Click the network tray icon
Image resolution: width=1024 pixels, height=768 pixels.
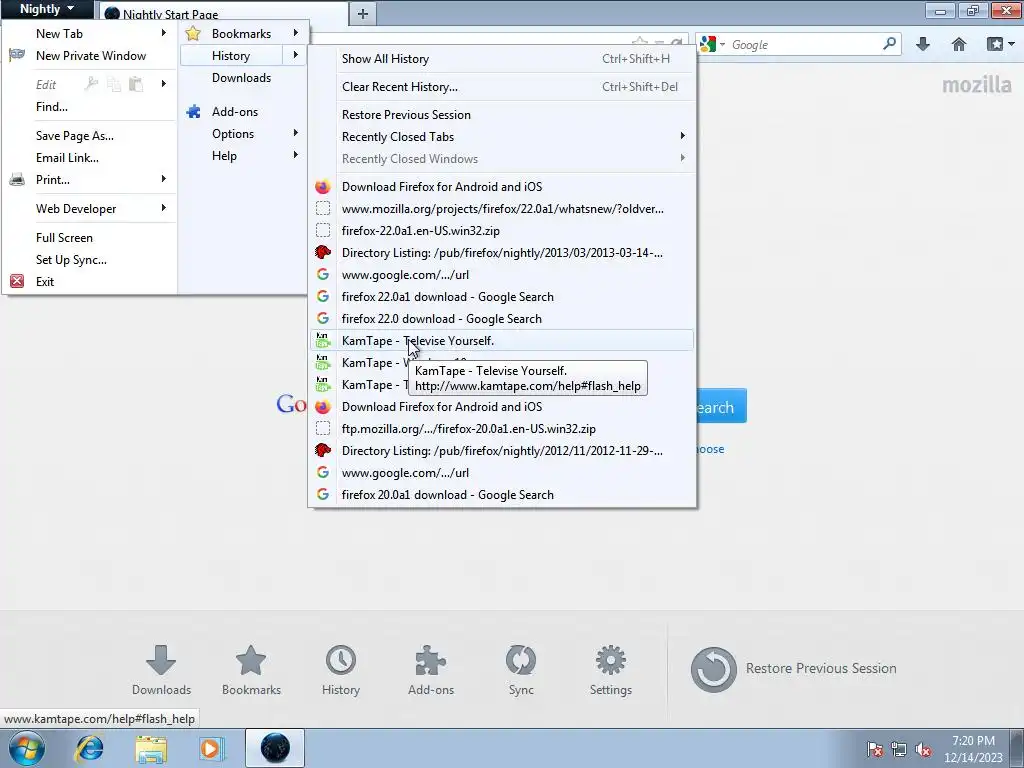[x=899, y=749]
